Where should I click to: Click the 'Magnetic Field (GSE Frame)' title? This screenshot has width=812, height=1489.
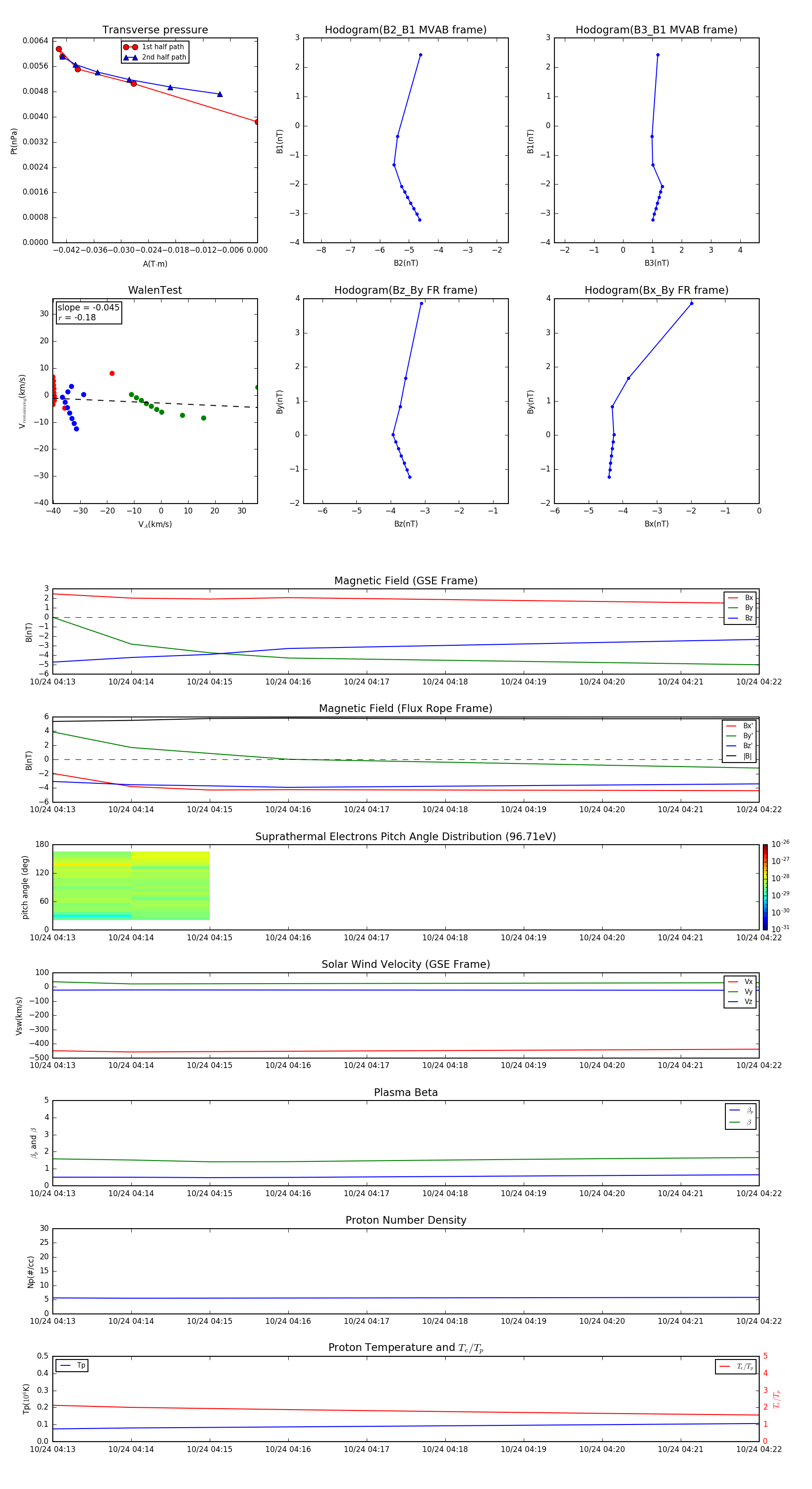pyautogui.click(x=406, y=581)
